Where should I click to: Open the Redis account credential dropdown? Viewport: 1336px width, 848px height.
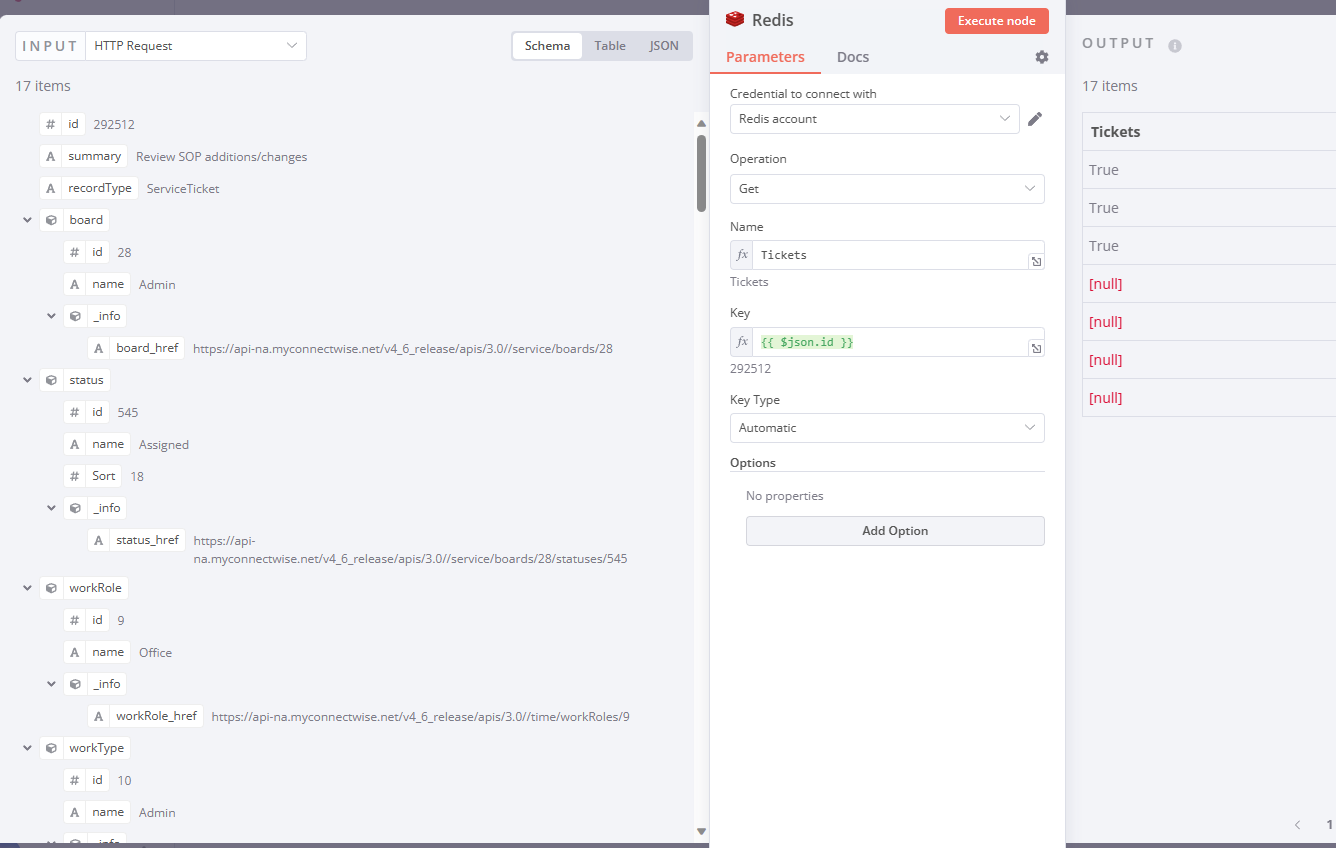pos(875,119)
